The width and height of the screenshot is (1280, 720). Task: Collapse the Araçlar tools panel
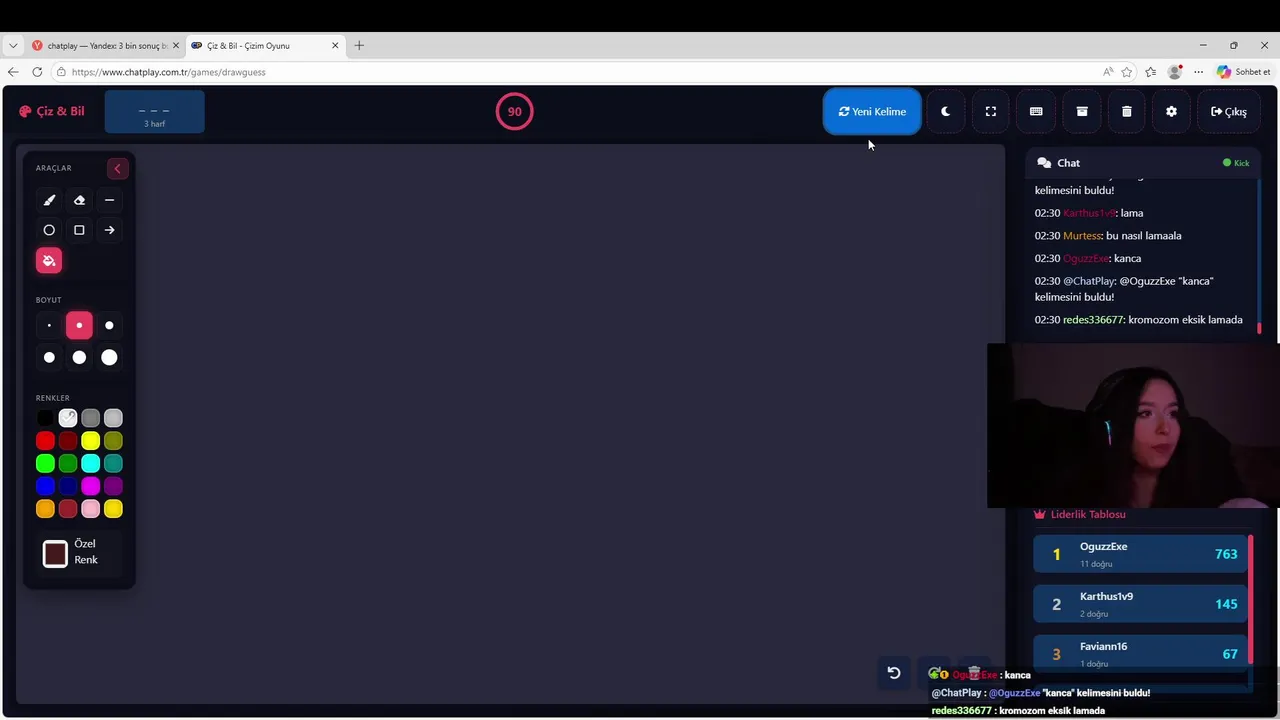[x=117, y=168]
